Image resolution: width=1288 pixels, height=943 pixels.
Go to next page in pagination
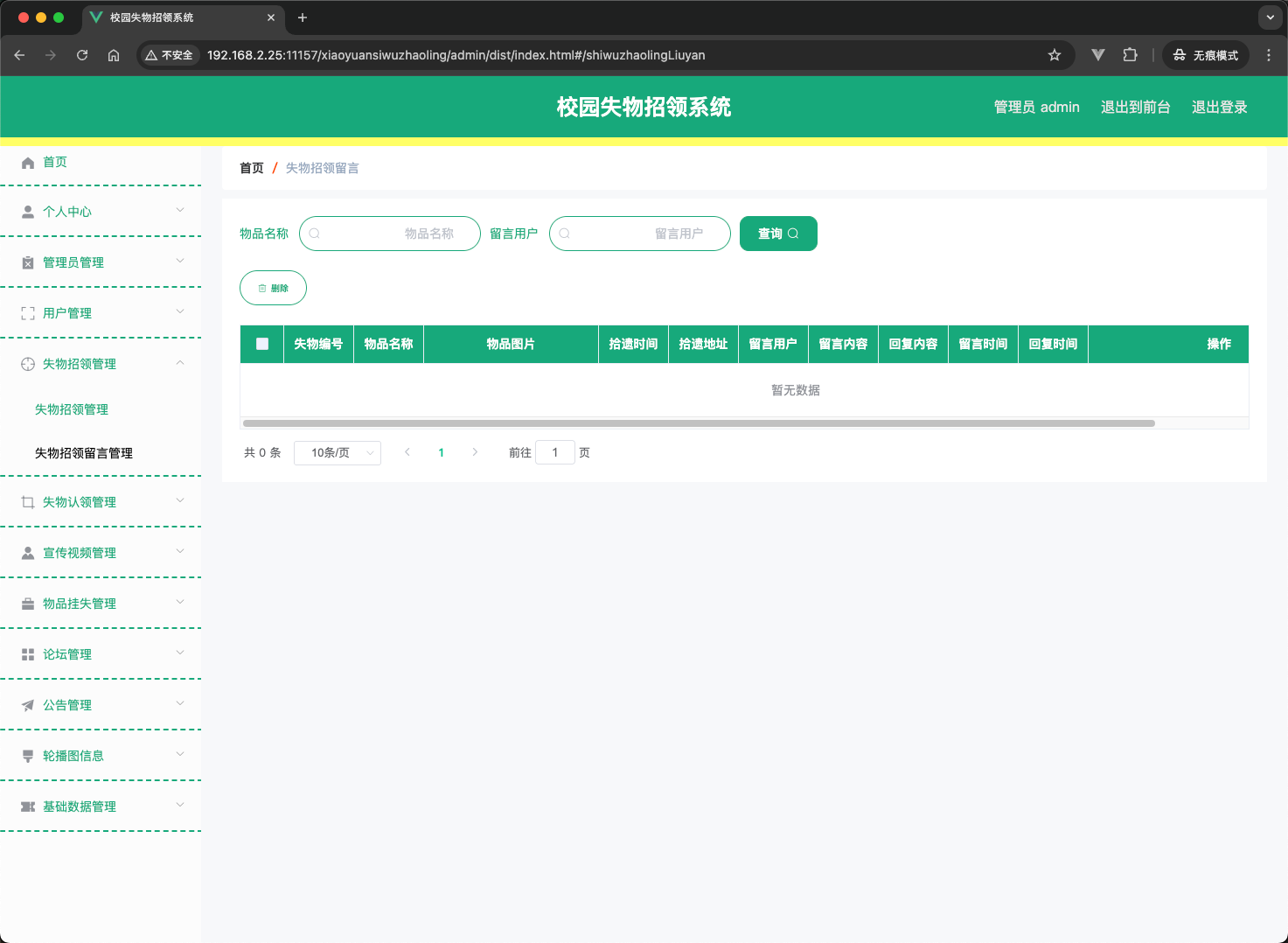pyautogui.click(x=475, y=452)
